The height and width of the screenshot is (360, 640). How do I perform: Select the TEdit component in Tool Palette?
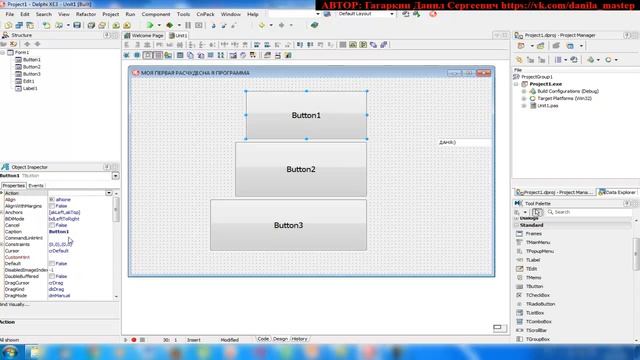coord(531,269)
